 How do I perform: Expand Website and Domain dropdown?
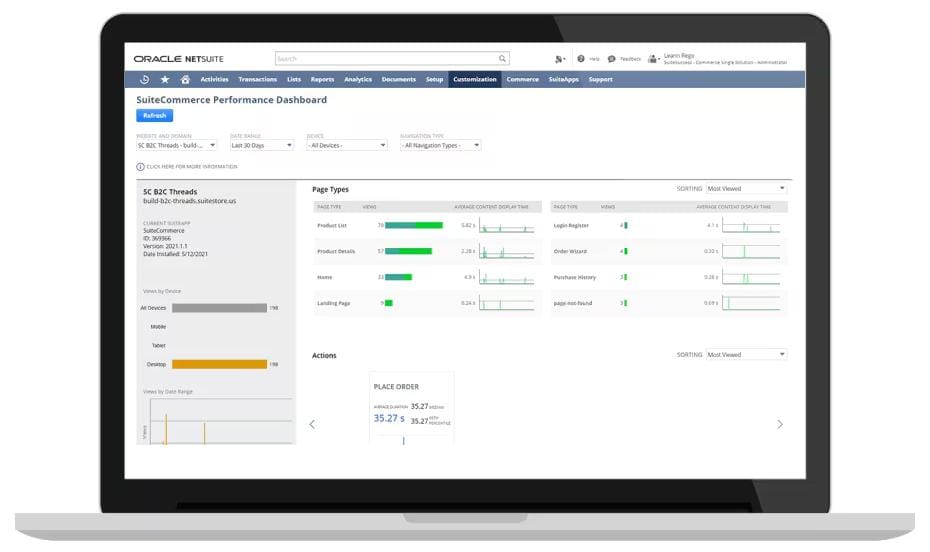click(x=177, y=145)
